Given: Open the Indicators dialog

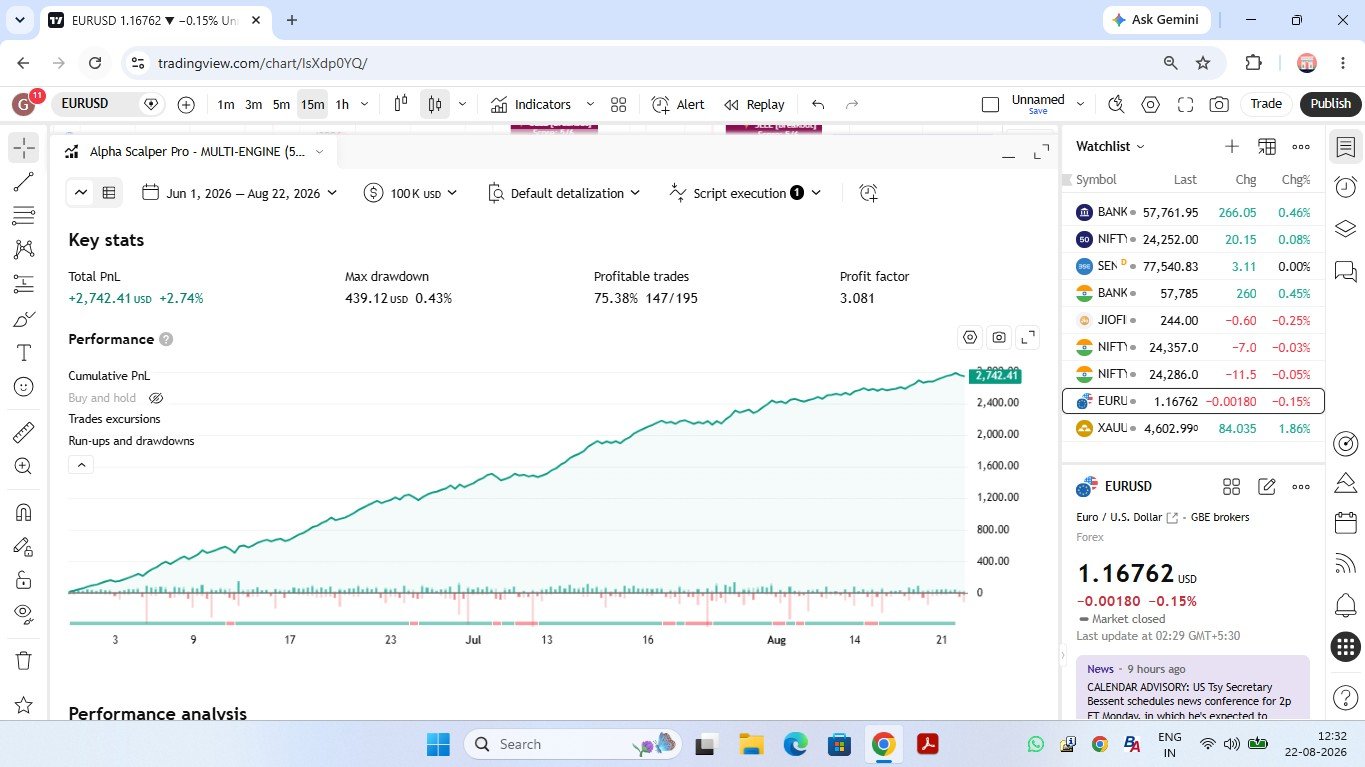Looking at the screenshot, I should (531, 104).
